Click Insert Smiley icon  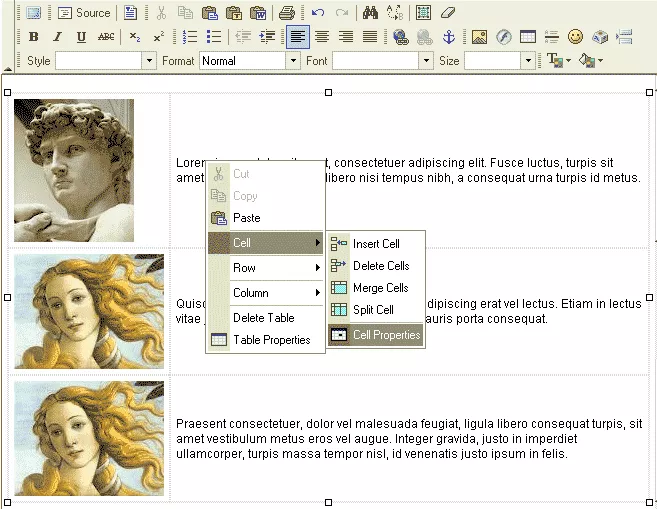point(576,37)
